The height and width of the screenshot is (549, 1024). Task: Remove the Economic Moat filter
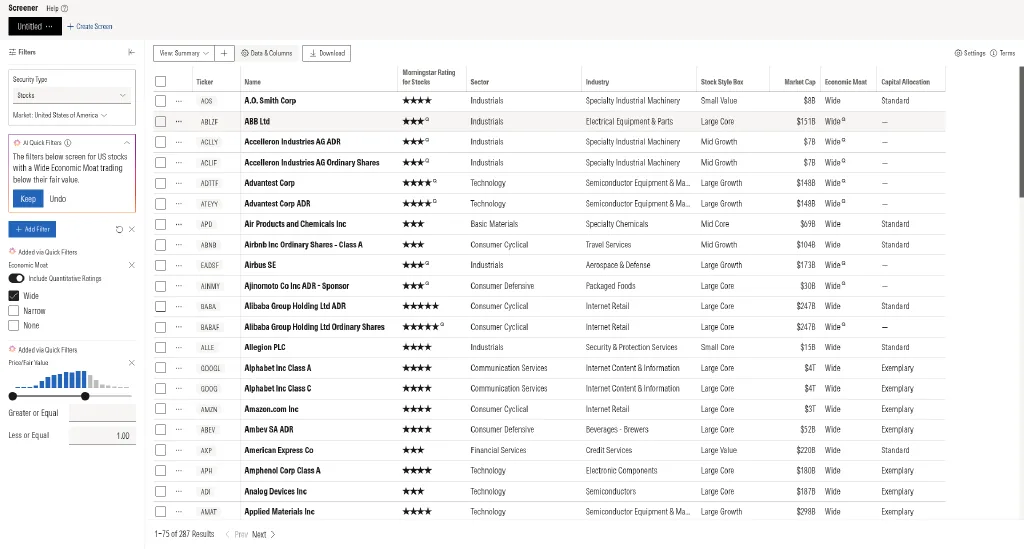coord(132,265)
